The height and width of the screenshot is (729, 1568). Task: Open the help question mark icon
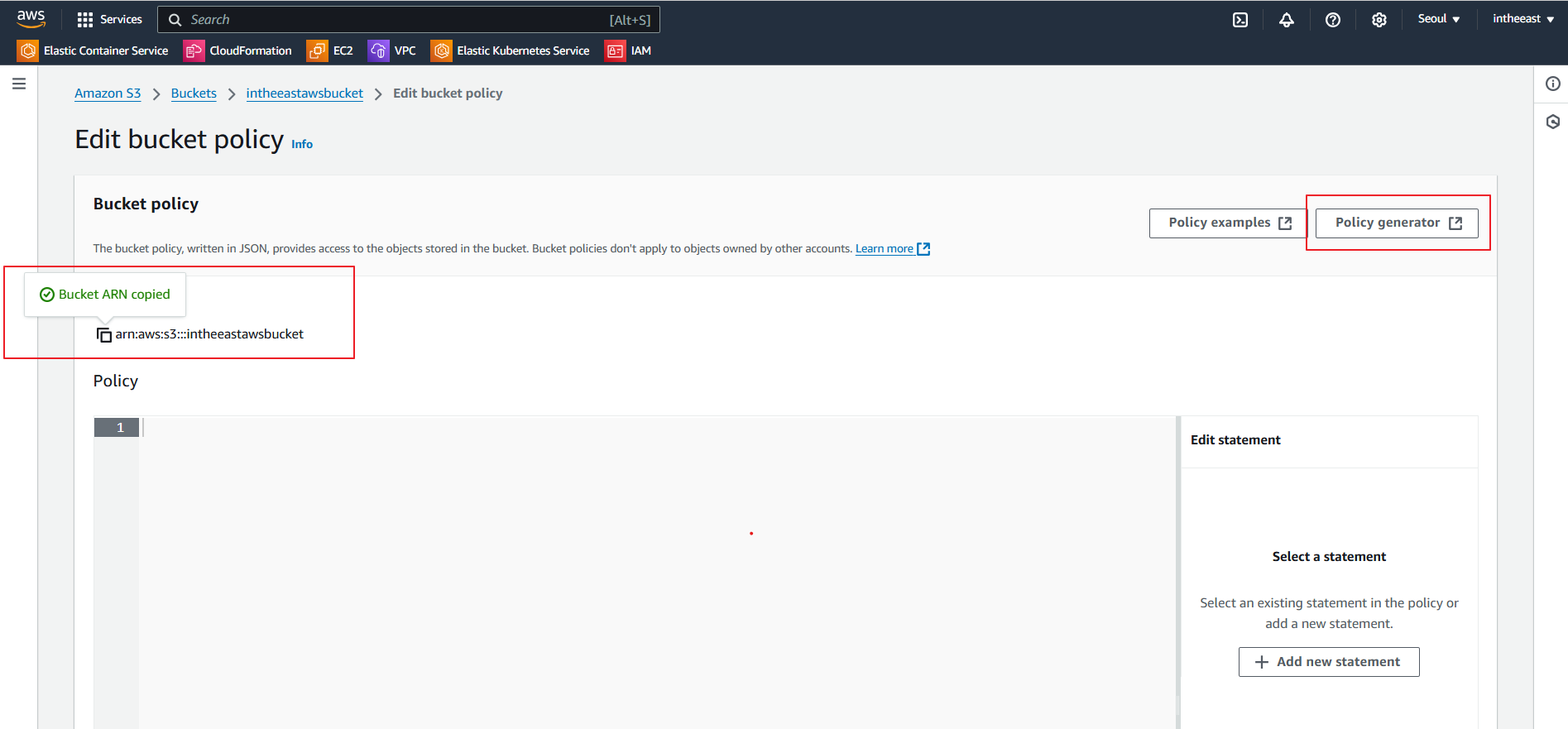pyautogui.click(x=1333, y=20)
